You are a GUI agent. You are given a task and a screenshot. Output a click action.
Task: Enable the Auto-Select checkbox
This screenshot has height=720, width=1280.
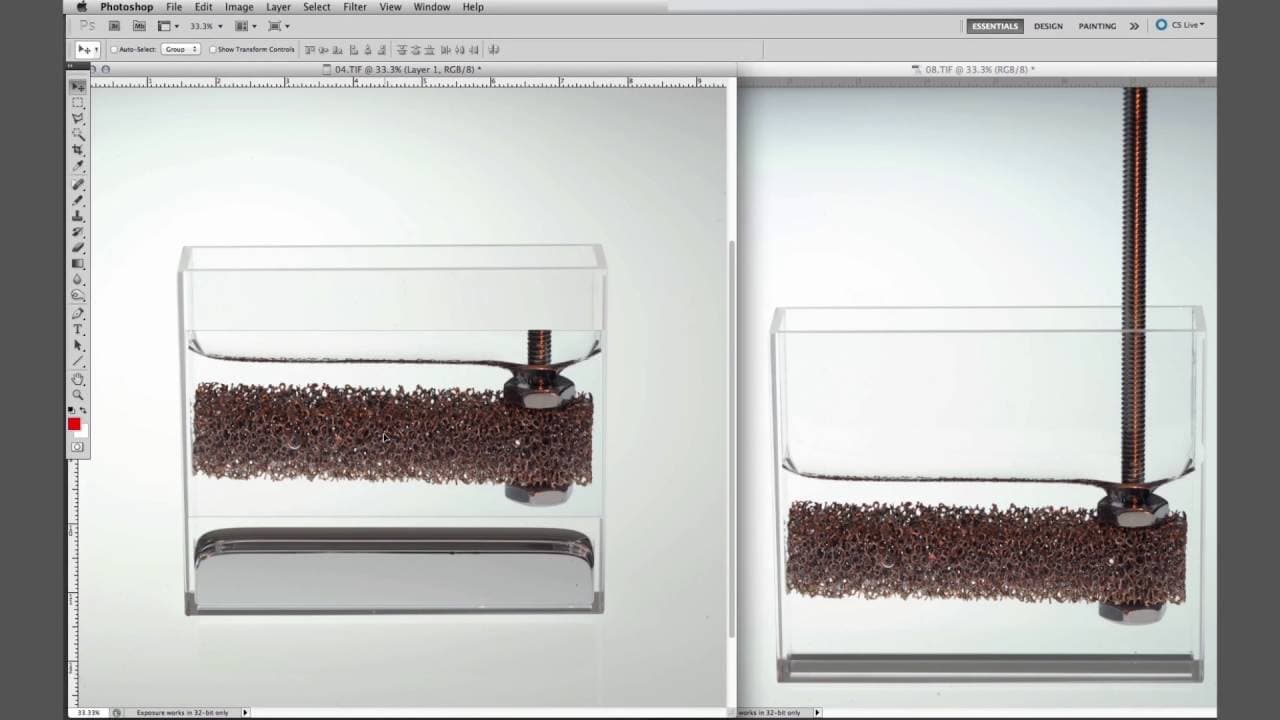[114, 49]
